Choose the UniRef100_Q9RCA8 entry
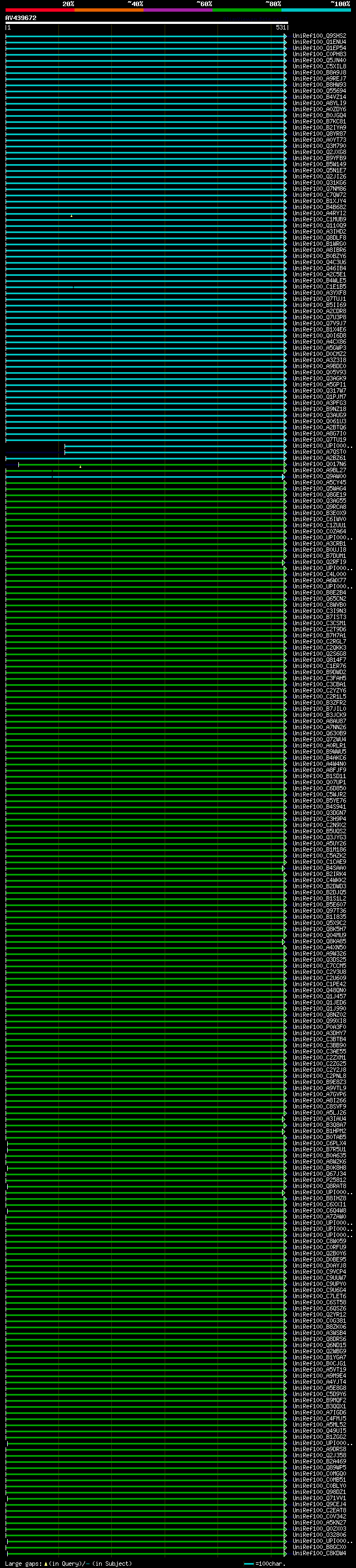Screen dimensions: 356x1568 [319, 507]
